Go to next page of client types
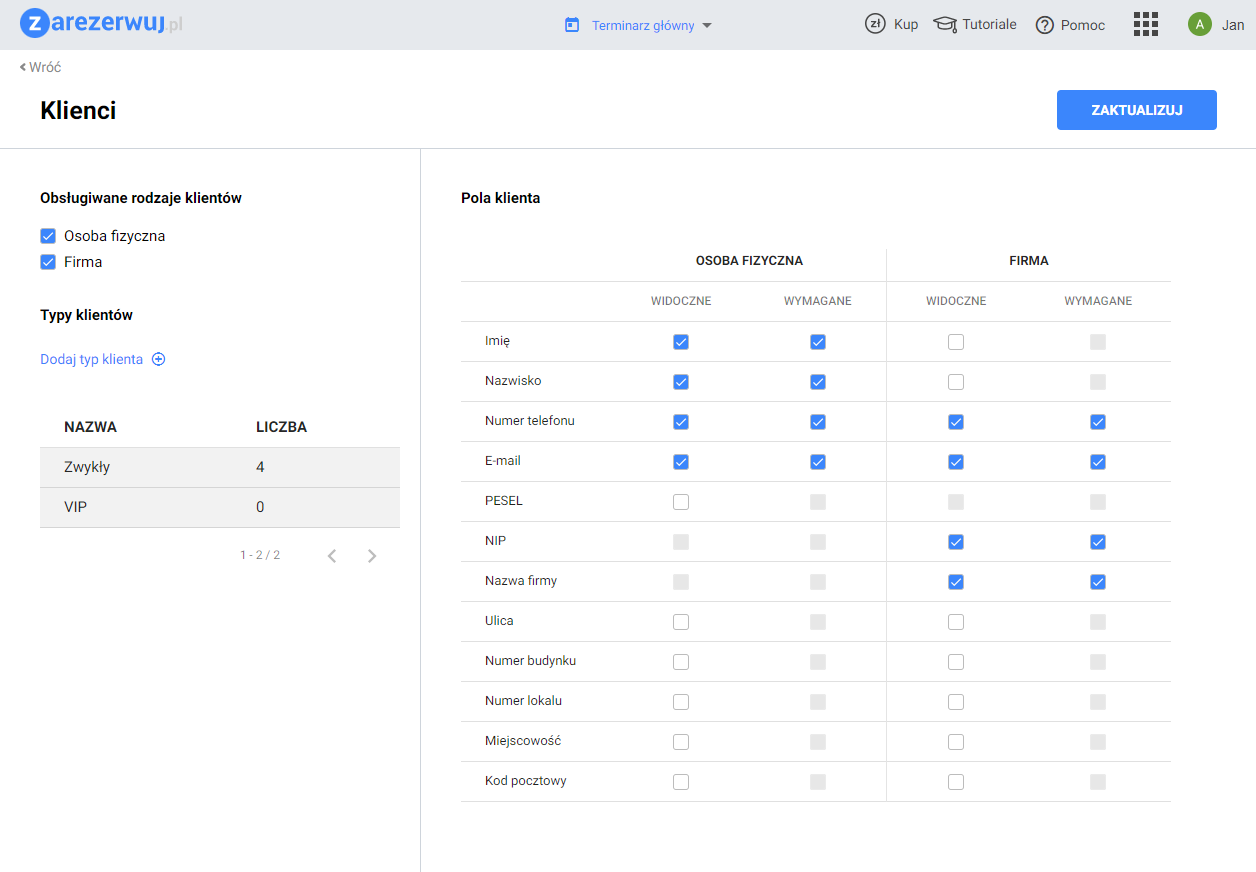The width and height of the screenshot is (1256, 872). click(372, 556)
